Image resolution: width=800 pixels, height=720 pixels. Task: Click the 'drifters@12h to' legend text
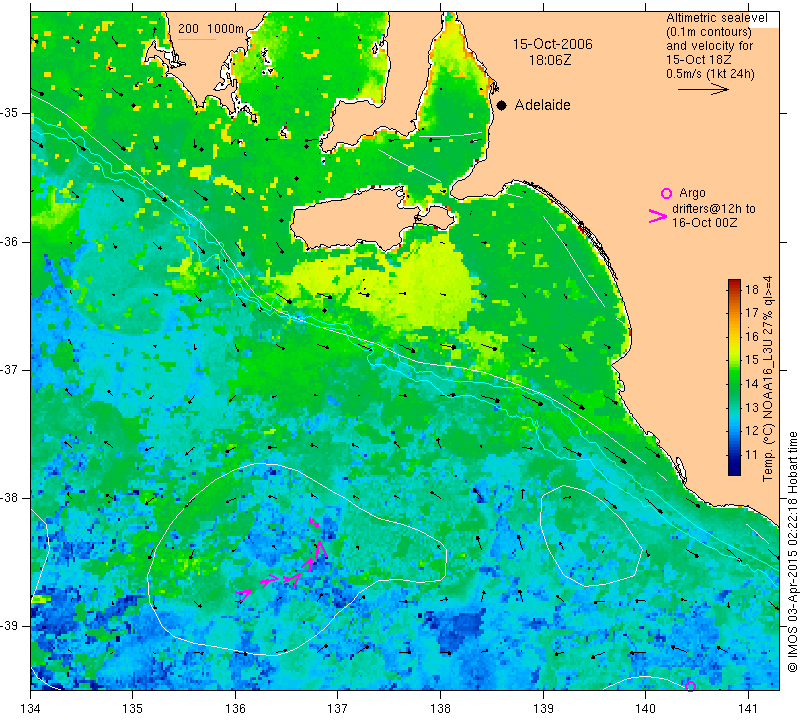tap(714, 209)
